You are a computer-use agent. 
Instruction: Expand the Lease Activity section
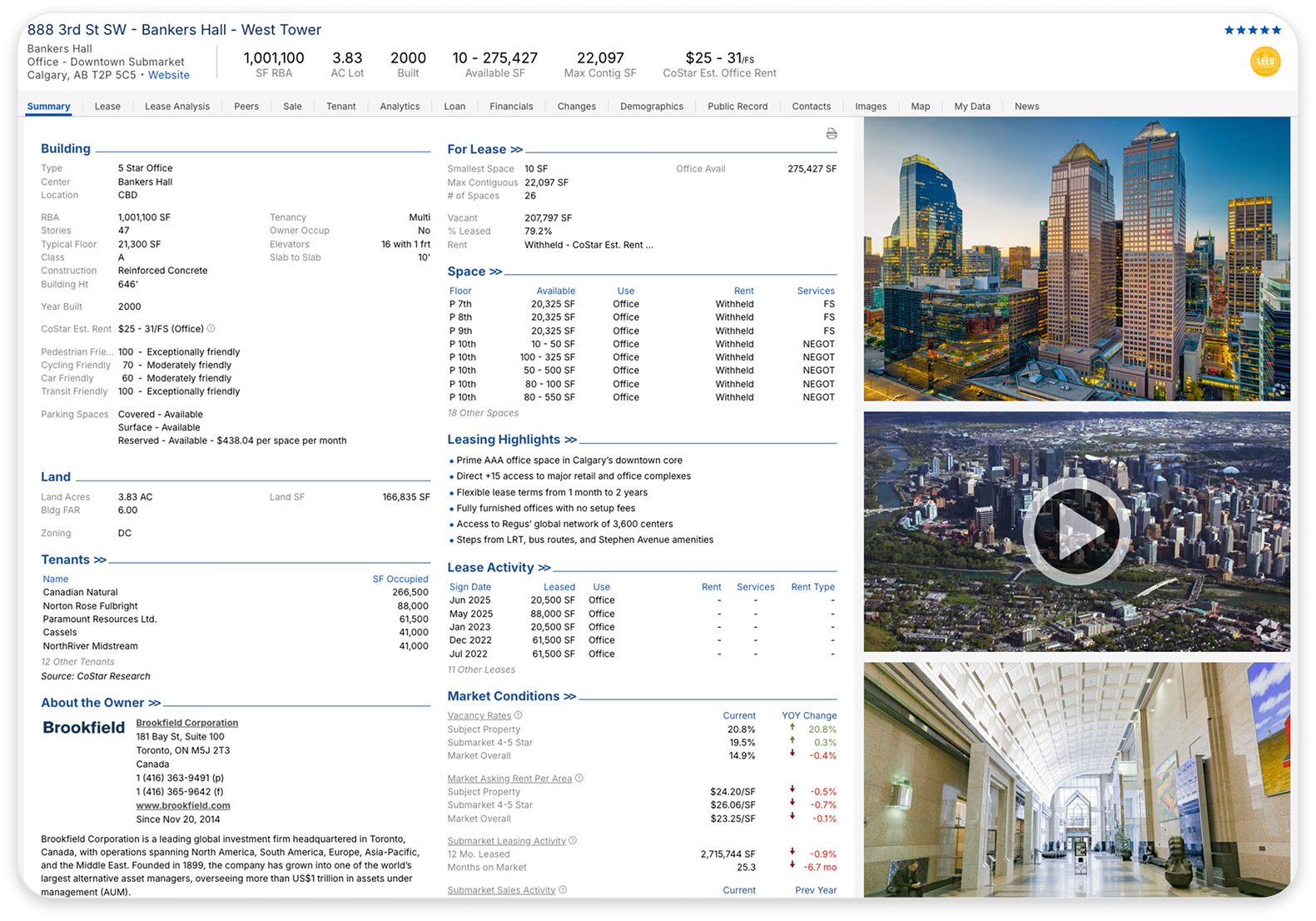tap(499, 568)
